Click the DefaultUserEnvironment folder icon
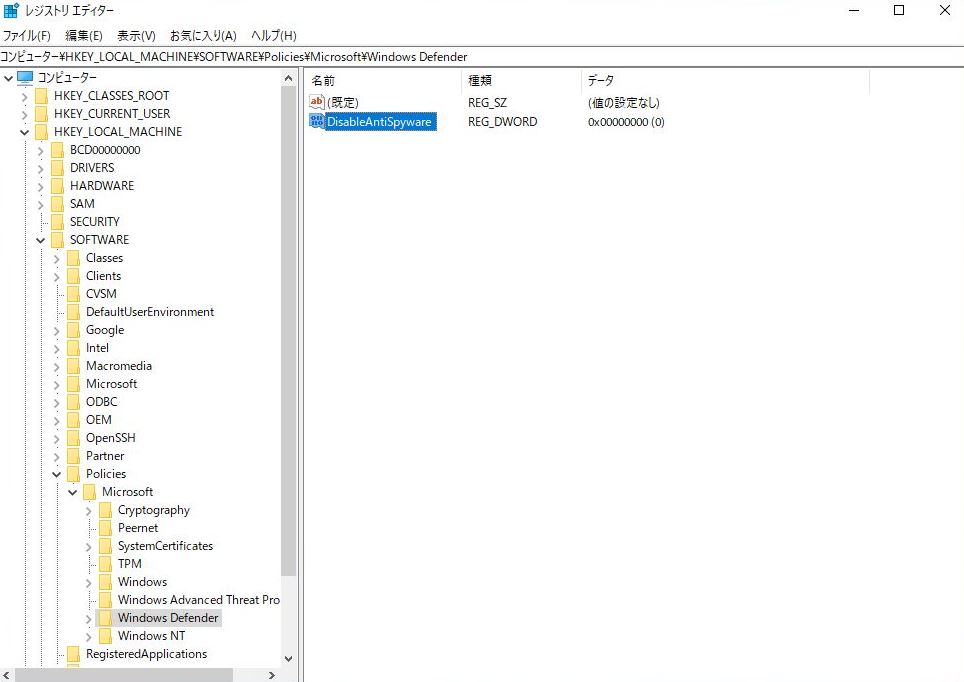Screen dimensions: 964x682 coord(74,312)
